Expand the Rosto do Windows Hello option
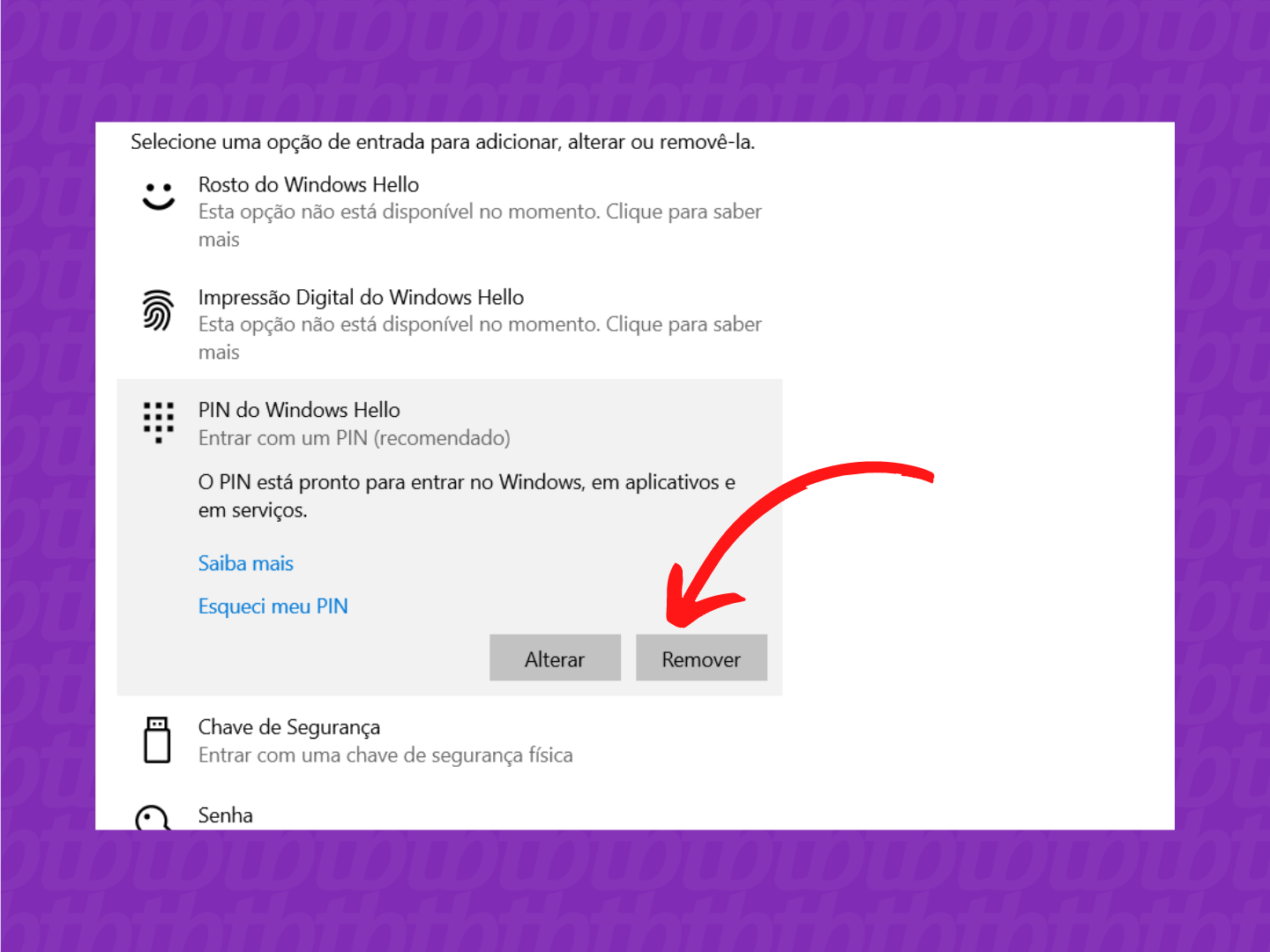The width and height of the screenshot is (1270, 952). point(309,184)
